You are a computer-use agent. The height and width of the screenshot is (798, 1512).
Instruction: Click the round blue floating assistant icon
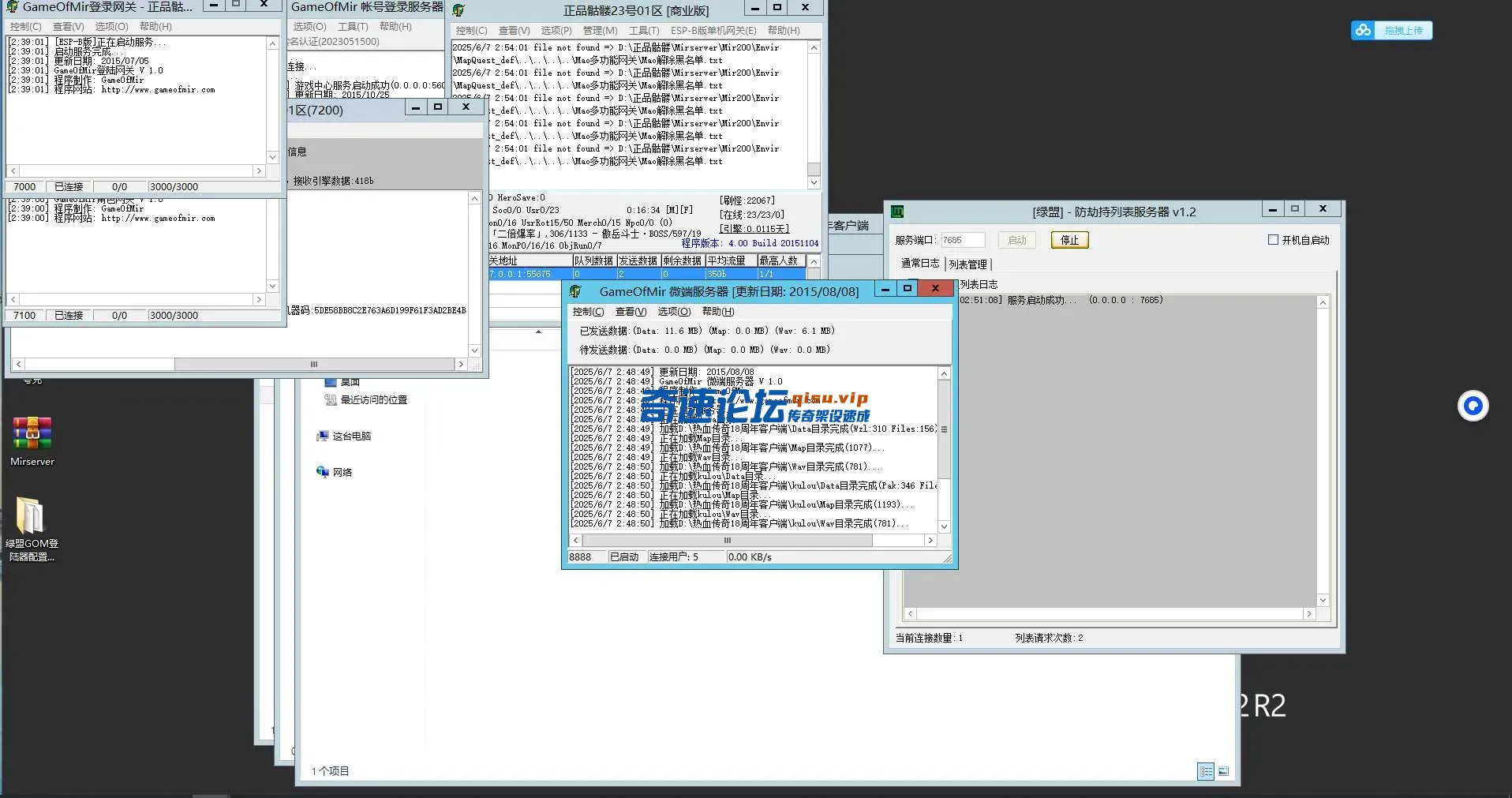(x=1473, y=406)
